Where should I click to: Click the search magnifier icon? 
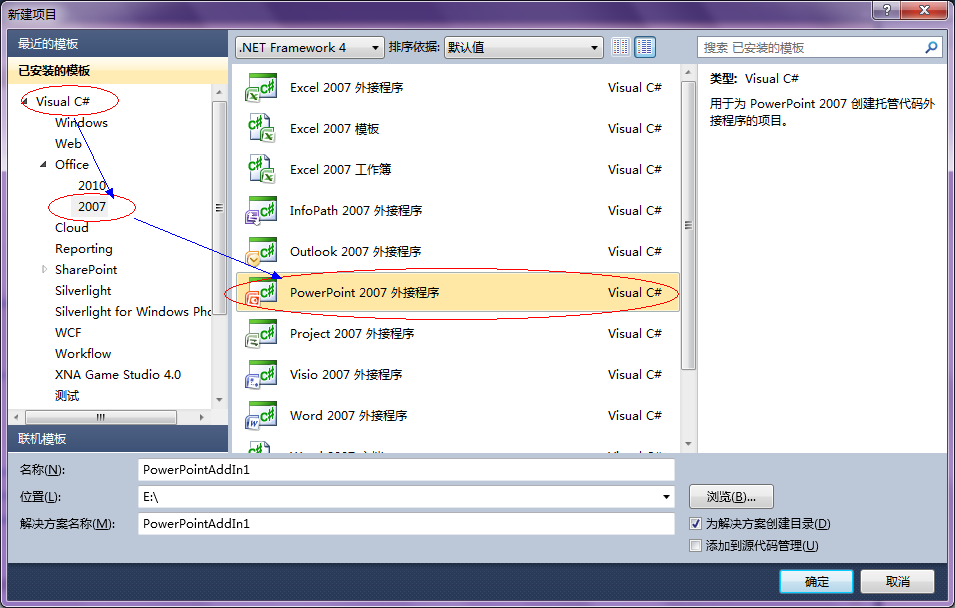931,48
